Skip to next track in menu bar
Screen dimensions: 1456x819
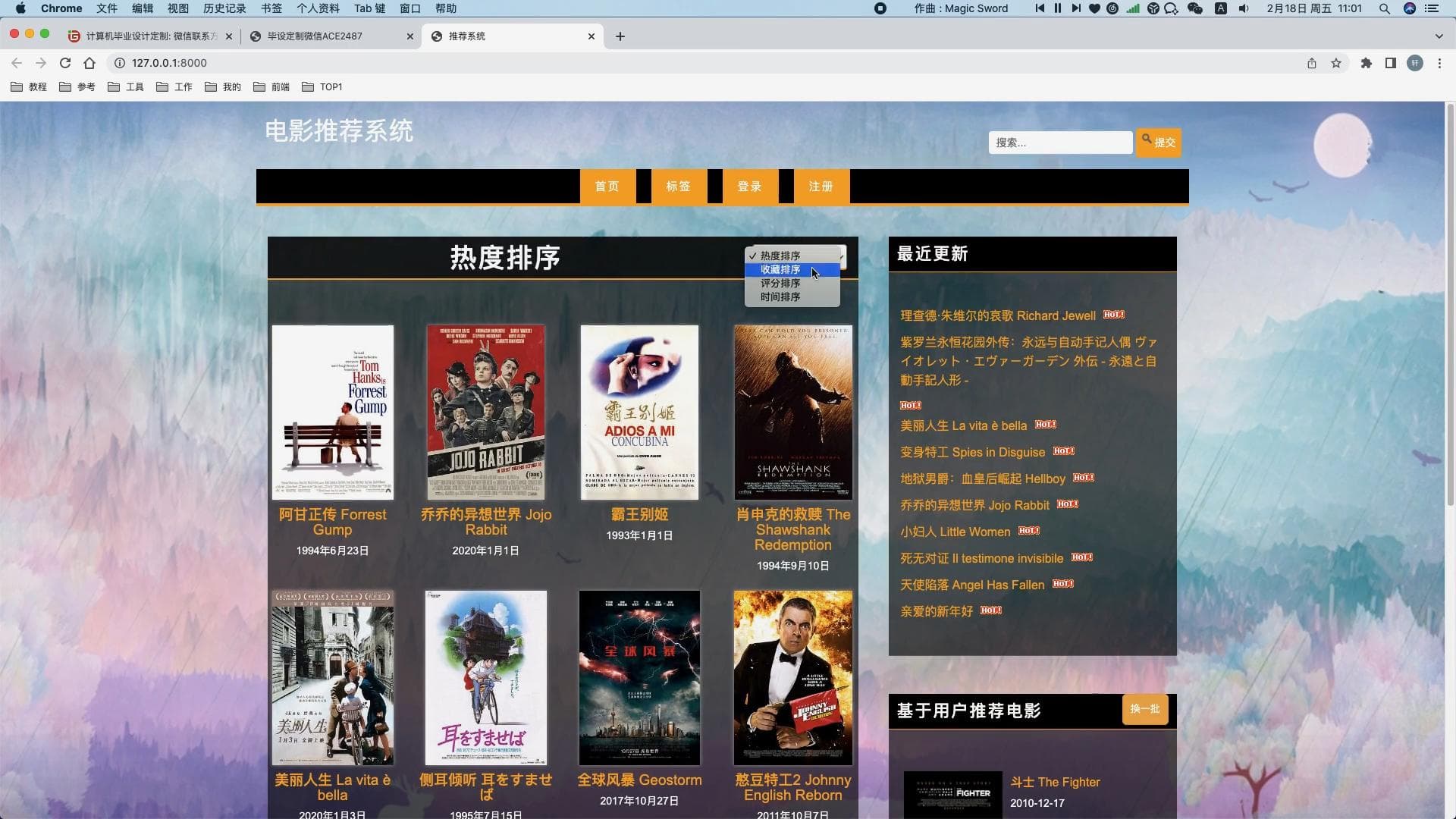click(x=1076, y=8)
